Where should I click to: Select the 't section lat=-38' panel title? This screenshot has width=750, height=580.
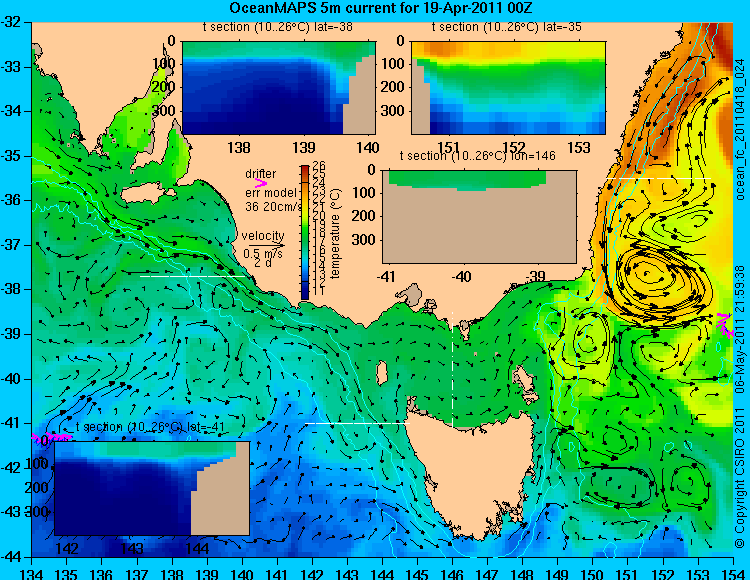(x=278, y=27)
